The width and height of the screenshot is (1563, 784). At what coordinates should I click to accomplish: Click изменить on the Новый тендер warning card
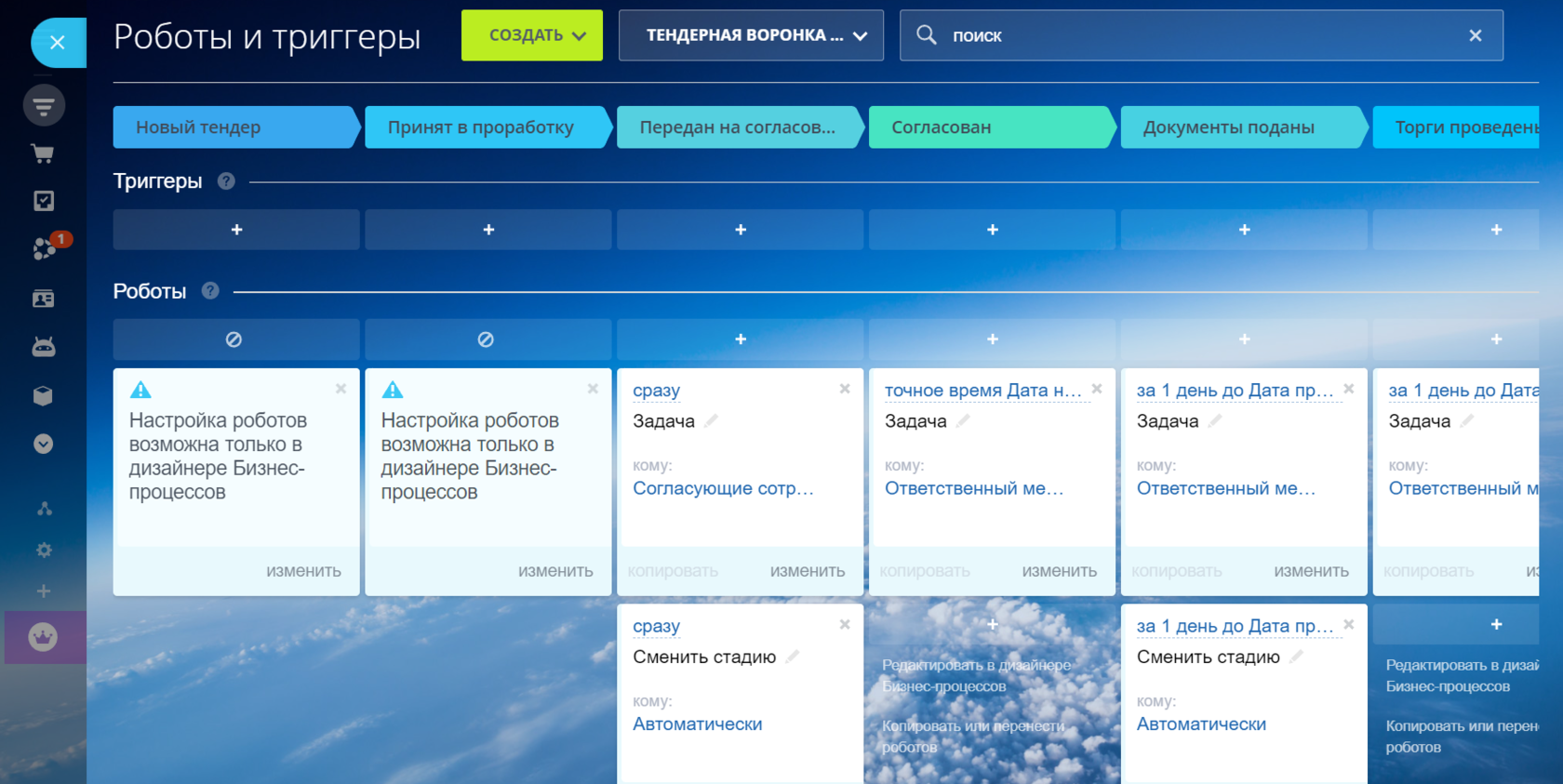(304, 571)
